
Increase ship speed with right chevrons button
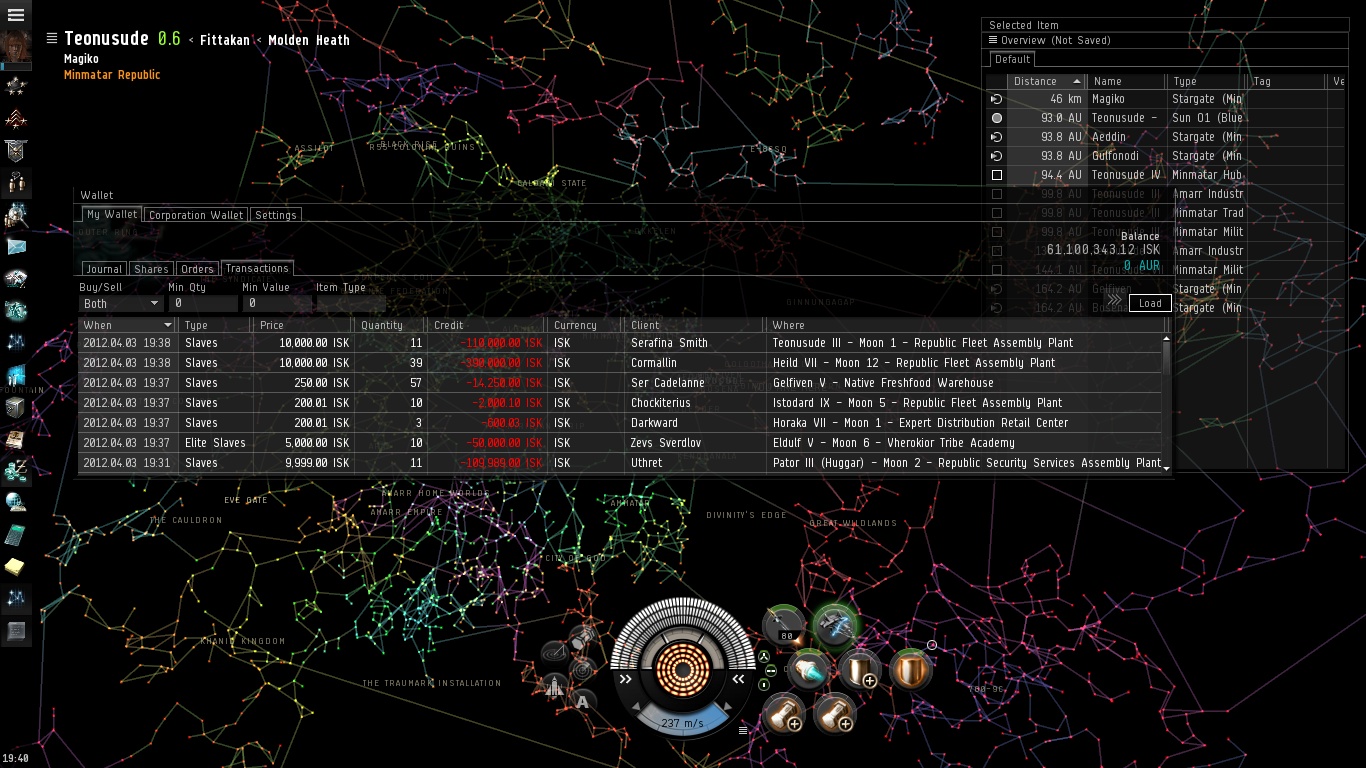click(739, 679)
